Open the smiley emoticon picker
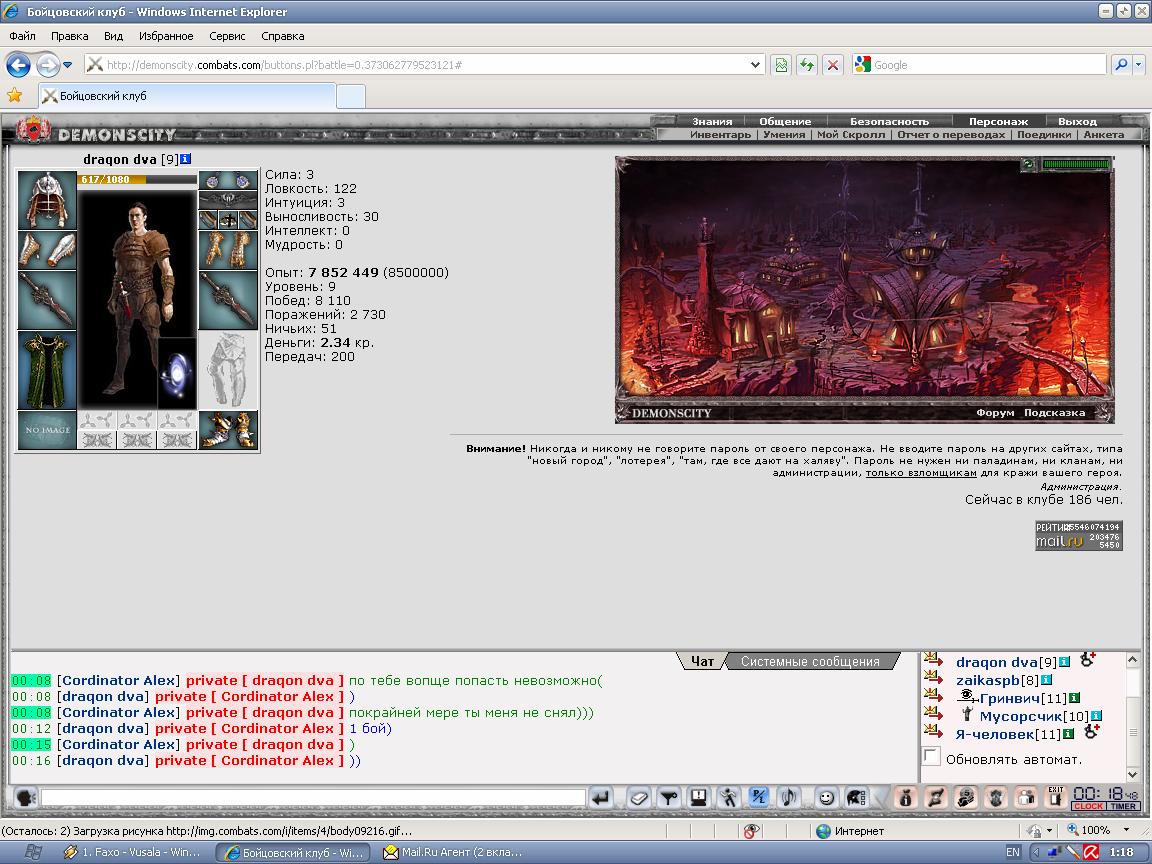The image size is (1152, 864). pos(826,797)
